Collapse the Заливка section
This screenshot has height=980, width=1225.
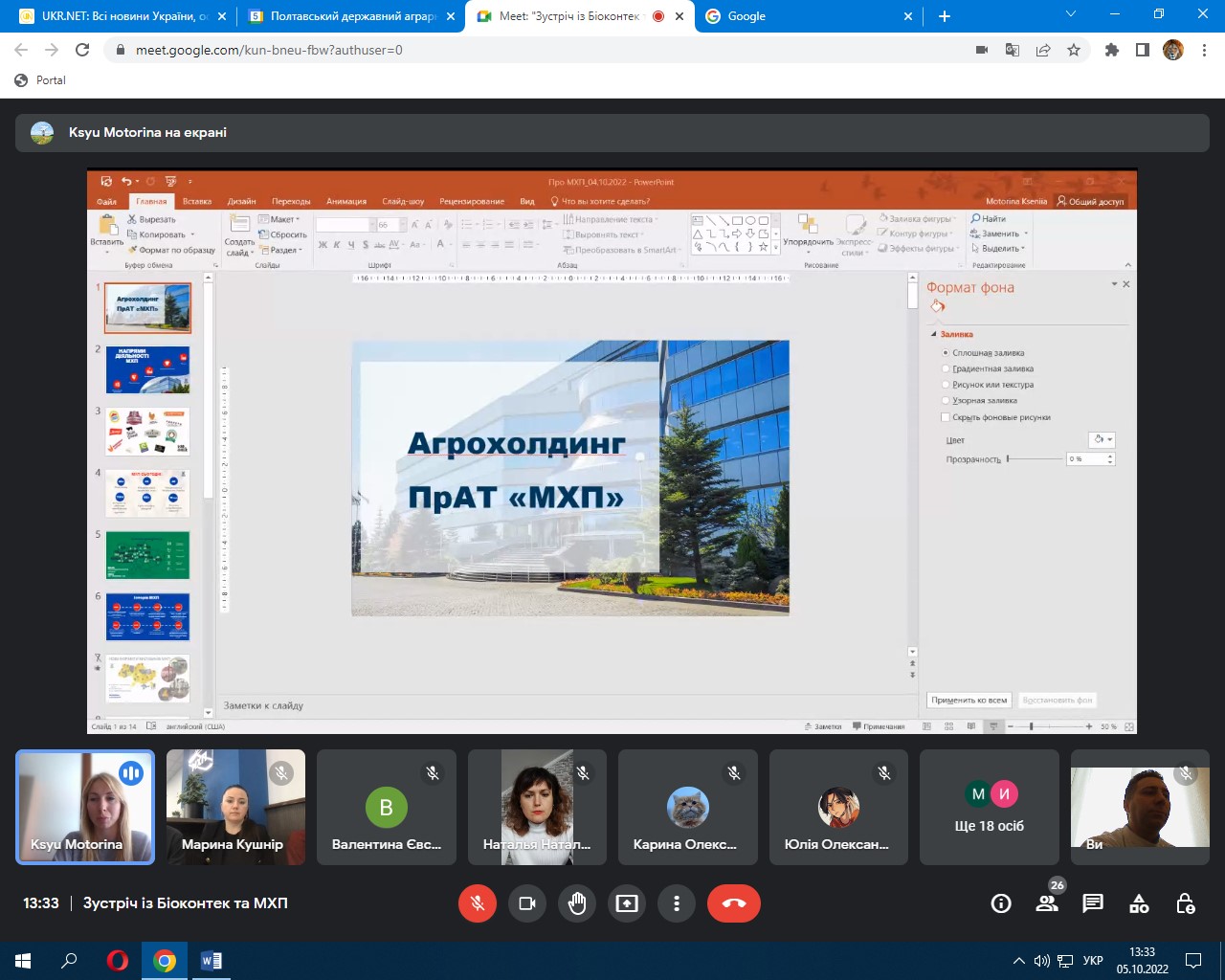click(x=934, y=335)
